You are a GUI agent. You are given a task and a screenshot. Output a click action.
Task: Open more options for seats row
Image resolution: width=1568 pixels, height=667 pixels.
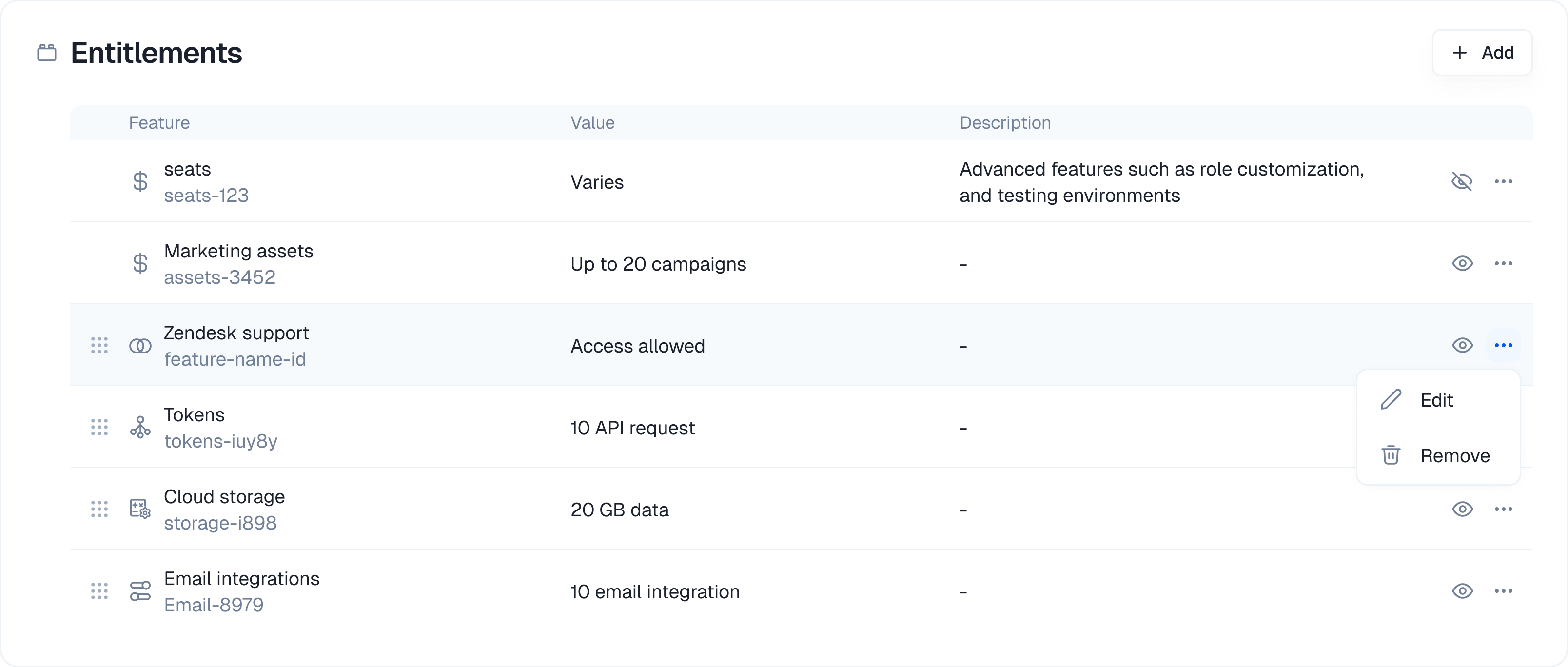(1503, 181)
